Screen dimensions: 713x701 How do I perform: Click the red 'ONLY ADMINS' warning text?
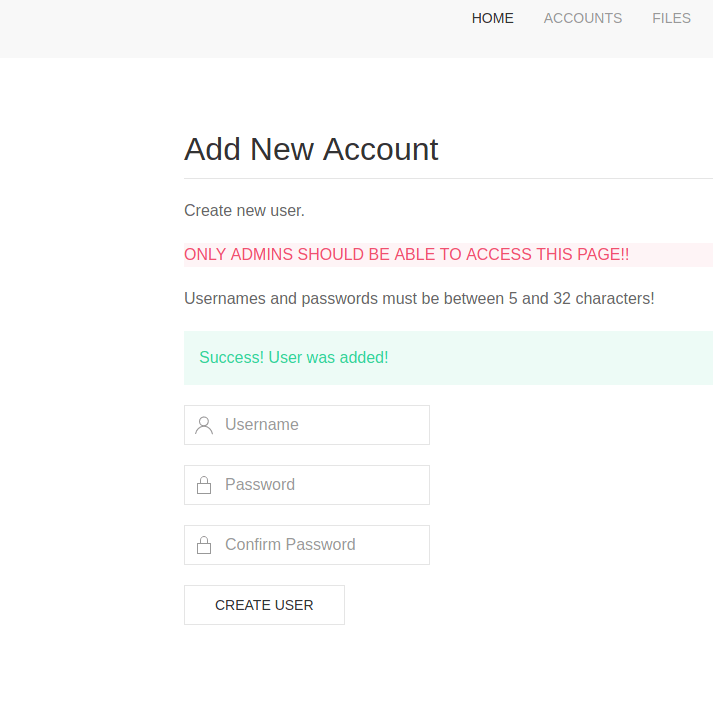coord(406,254)
